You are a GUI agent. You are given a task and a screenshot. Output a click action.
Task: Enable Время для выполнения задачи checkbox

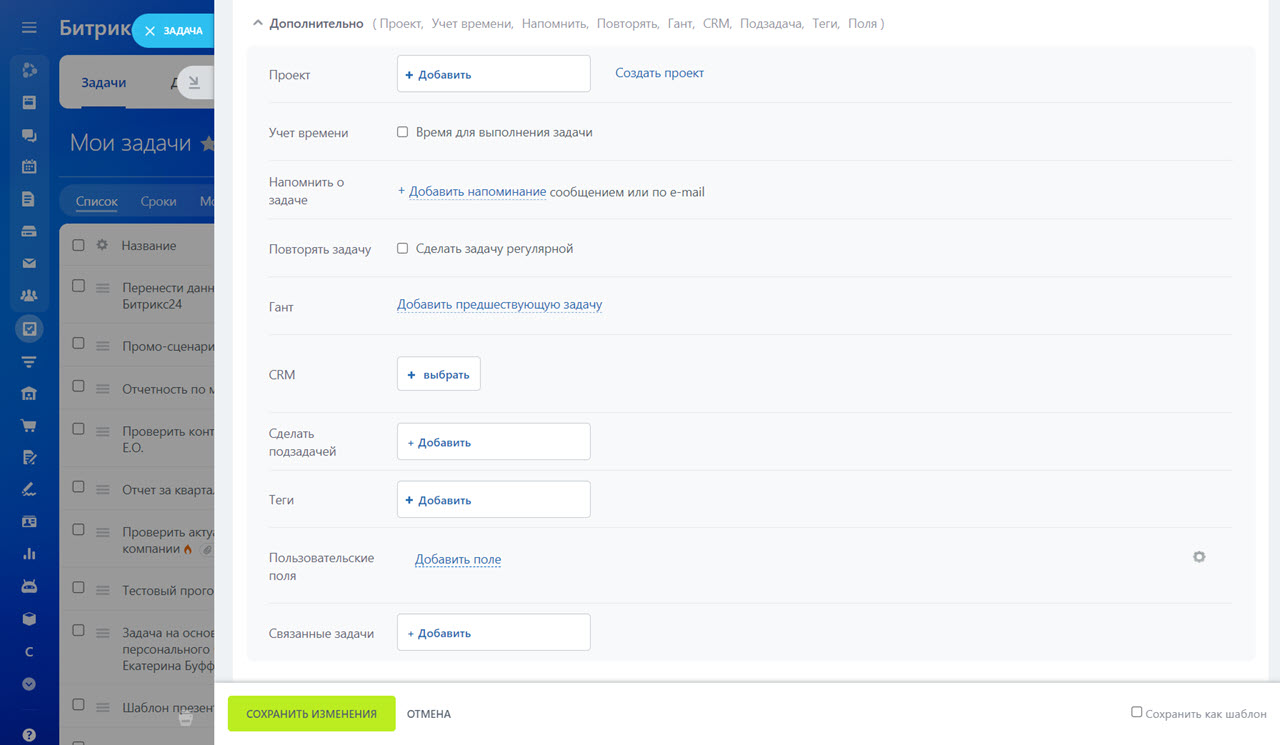[403, 132]
